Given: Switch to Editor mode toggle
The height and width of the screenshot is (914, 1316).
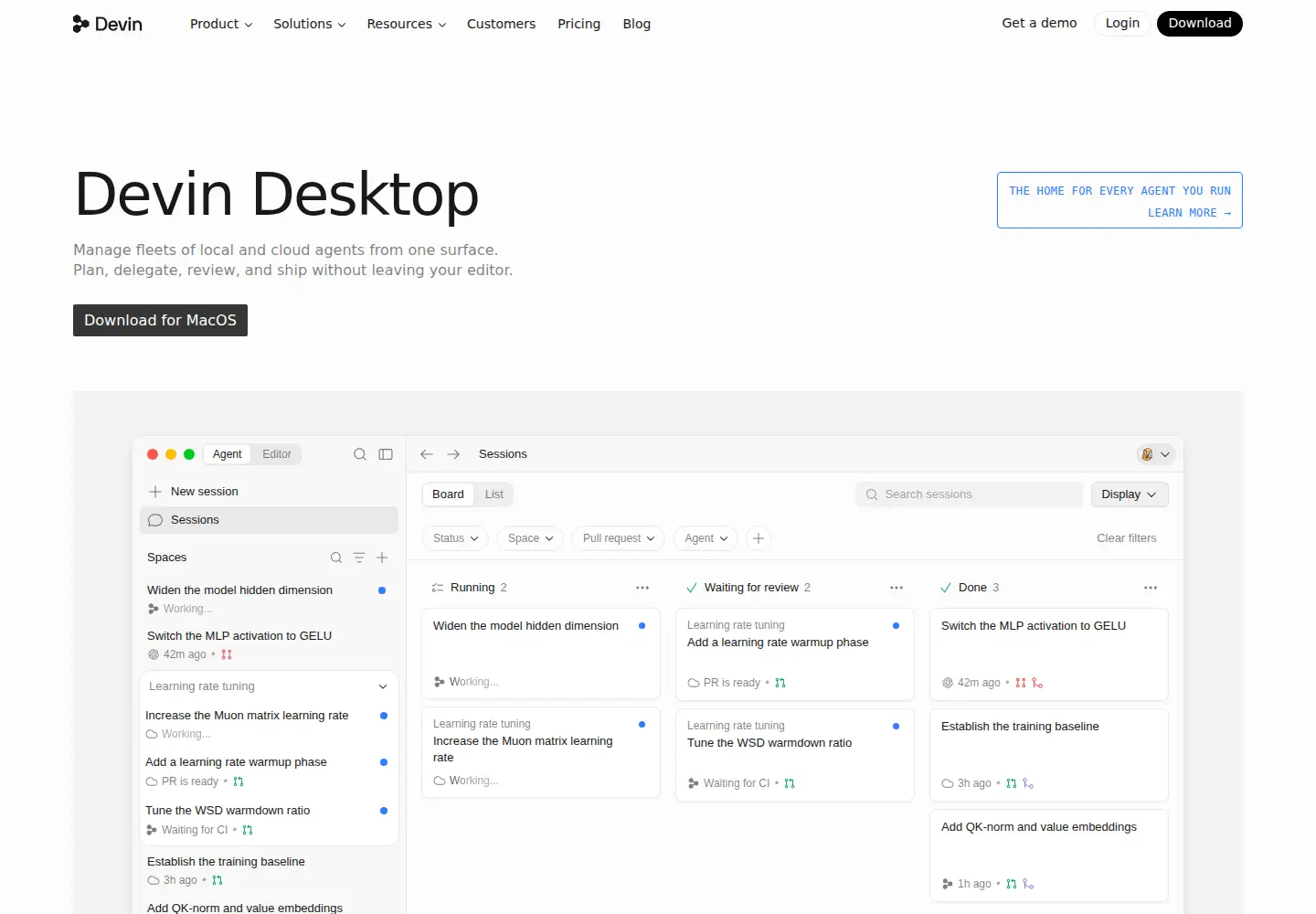Looking at the screenshot, I should pos(277,454).
